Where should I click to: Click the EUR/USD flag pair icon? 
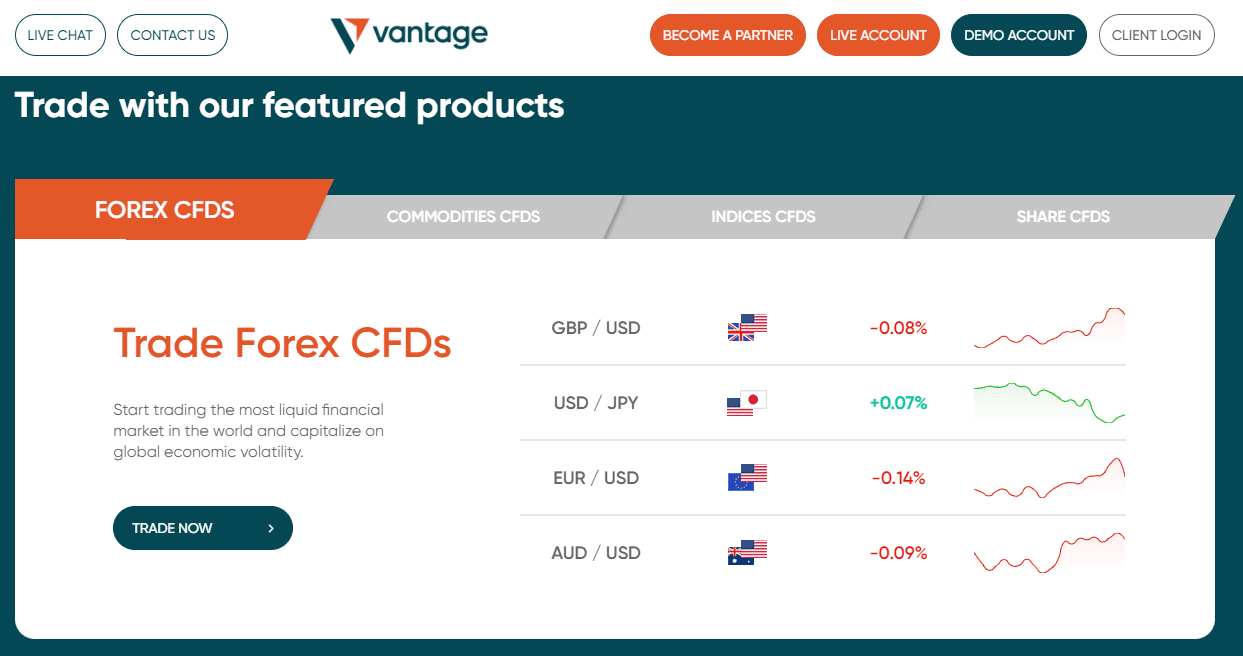click(x=747, y=478)
